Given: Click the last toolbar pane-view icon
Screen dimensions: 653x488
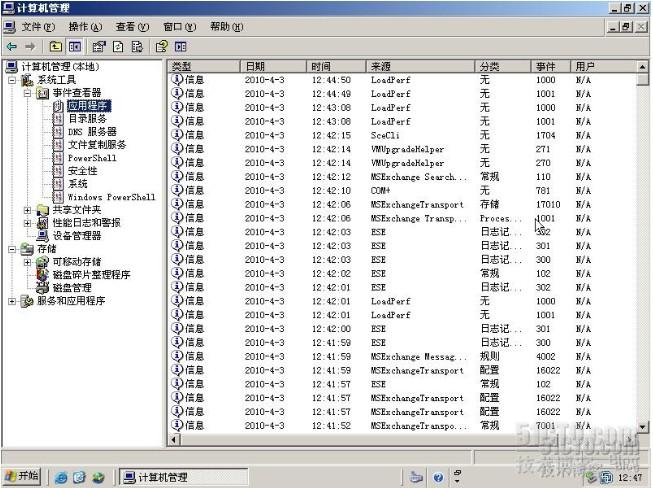Looking at the screenshot, I should coord(181,47).
